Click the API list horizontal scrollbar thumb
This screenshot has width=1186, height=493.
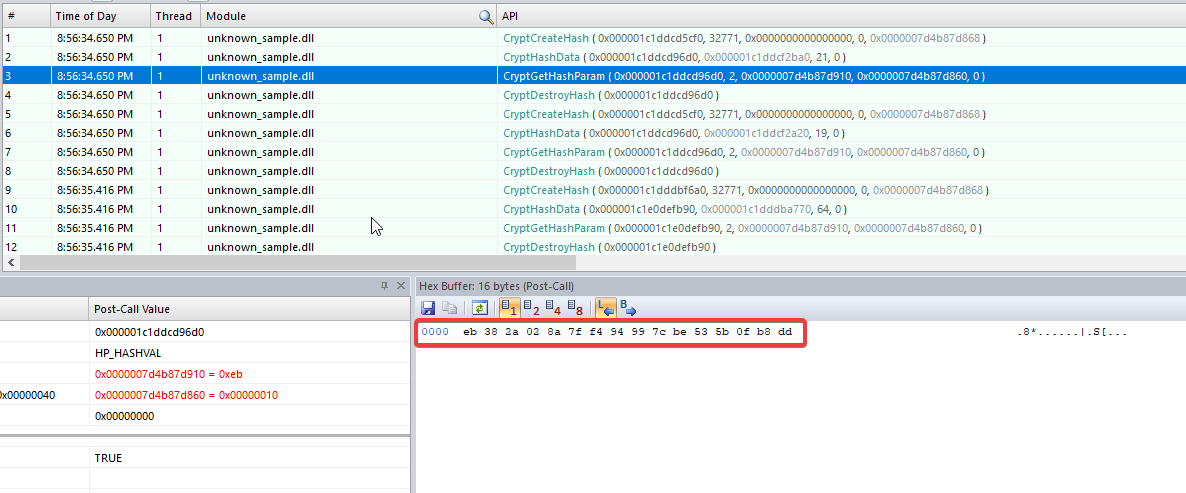point(298,262)
